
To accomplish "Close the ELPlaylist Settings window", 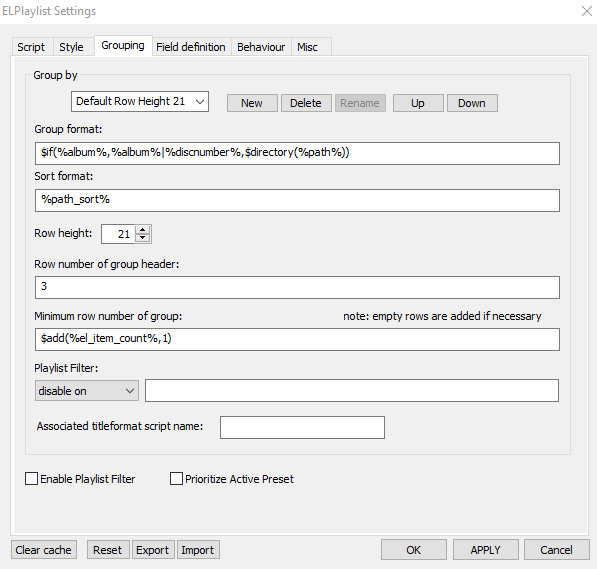I will click(x=587, y=11).
